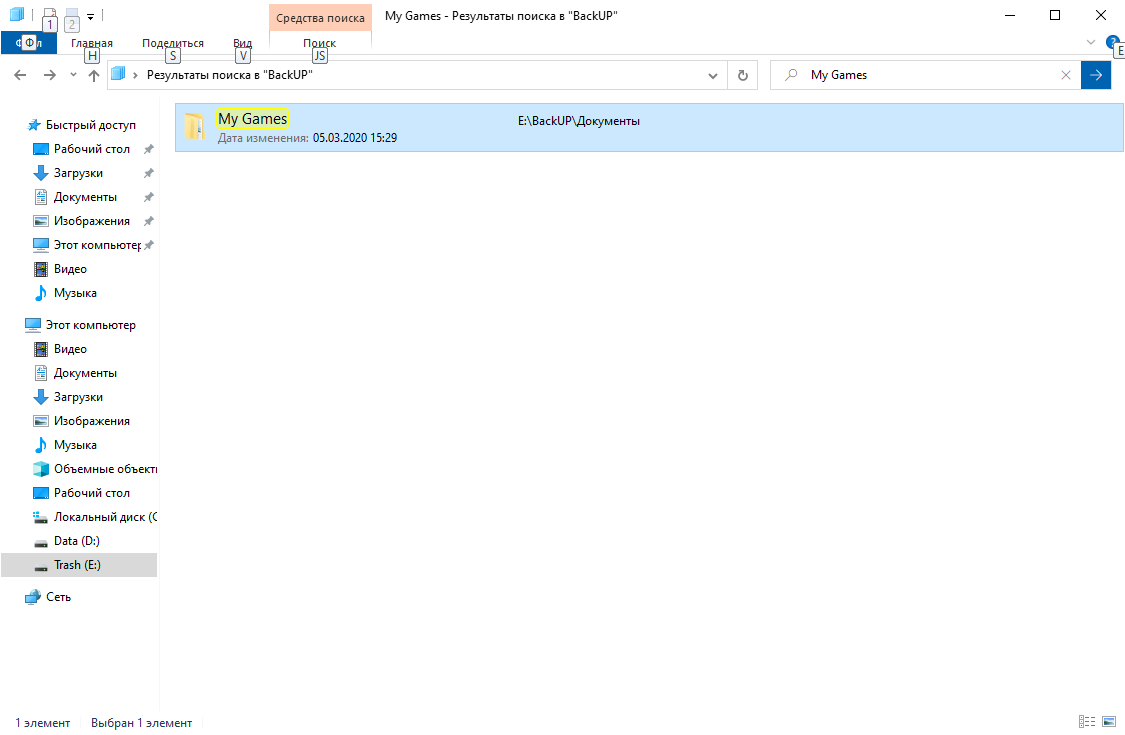The height and width of the screenshot is (735, 1125).
Task: Go forward with the right arrow
Action: click(x=50, y=75)
